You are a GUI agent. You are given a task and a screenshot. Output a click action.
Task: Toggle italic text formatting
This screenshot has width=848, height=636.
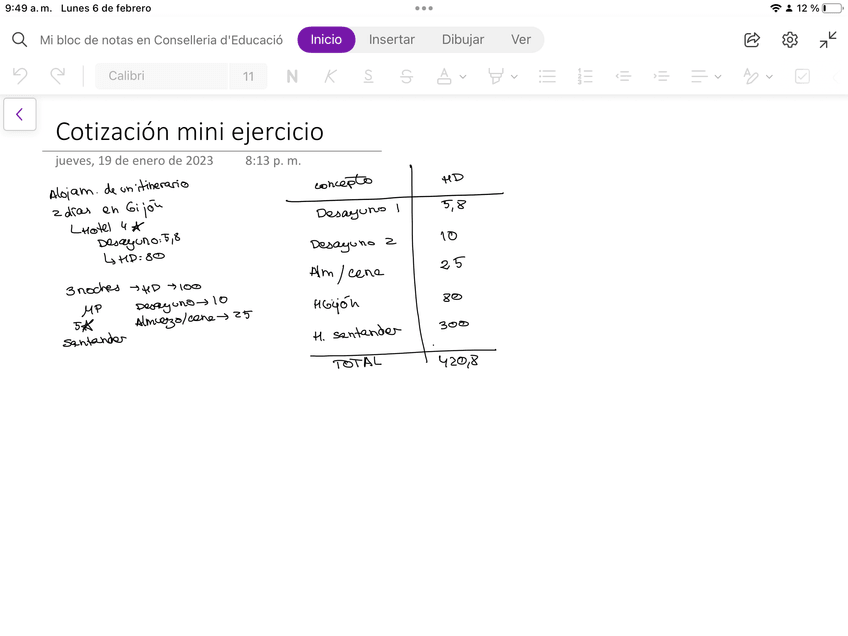330,76
